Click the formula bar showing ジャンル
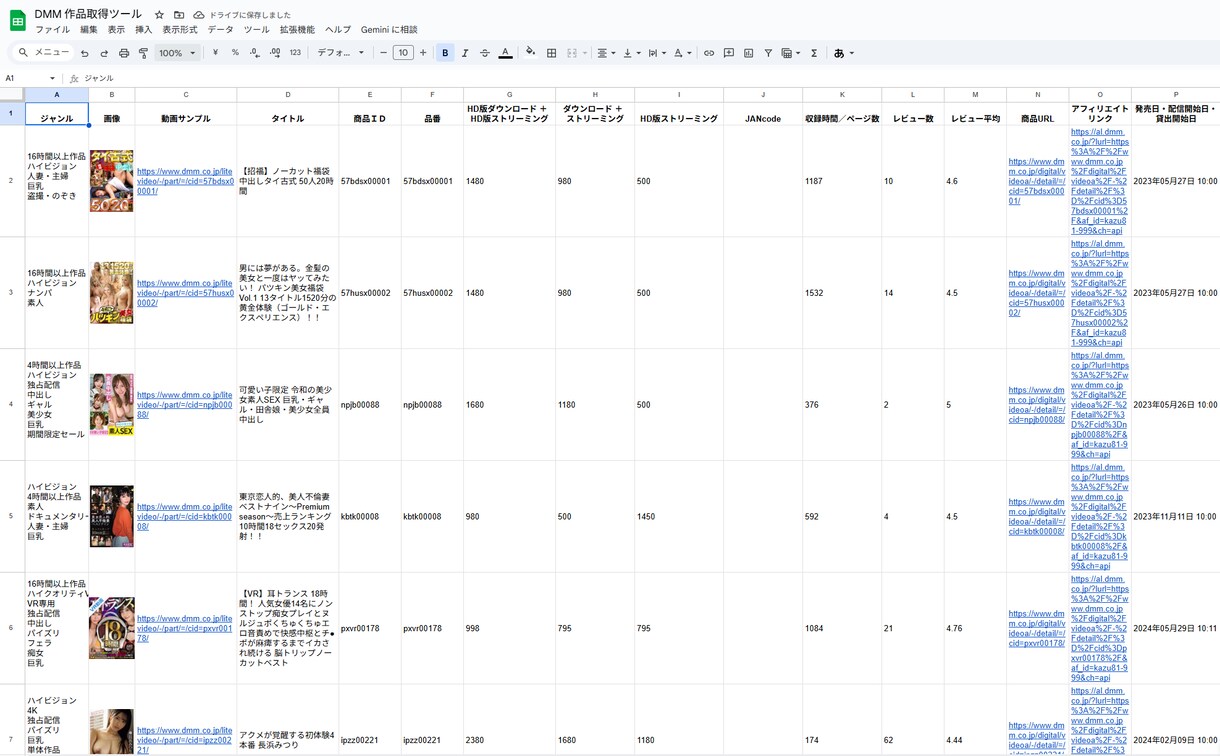1220x756 pixels. pyautogui.click(x=650, y=78)
